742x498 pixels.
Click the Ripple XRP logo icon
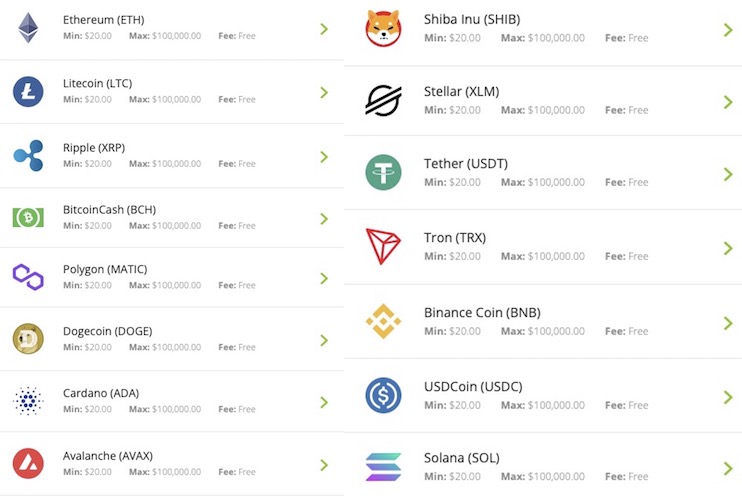(x=28, y=156)
